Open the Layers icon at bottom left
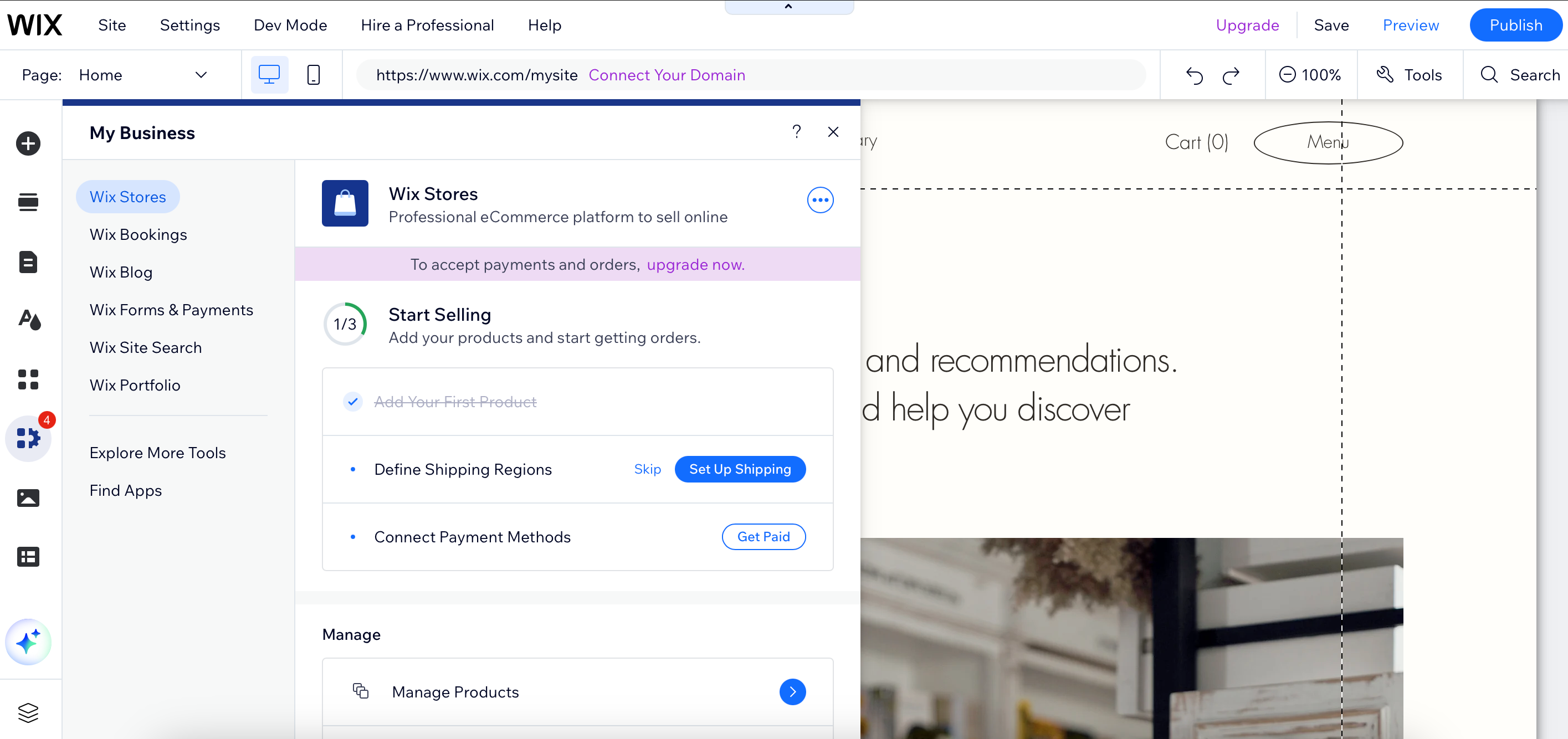 (x=28, y=712)
